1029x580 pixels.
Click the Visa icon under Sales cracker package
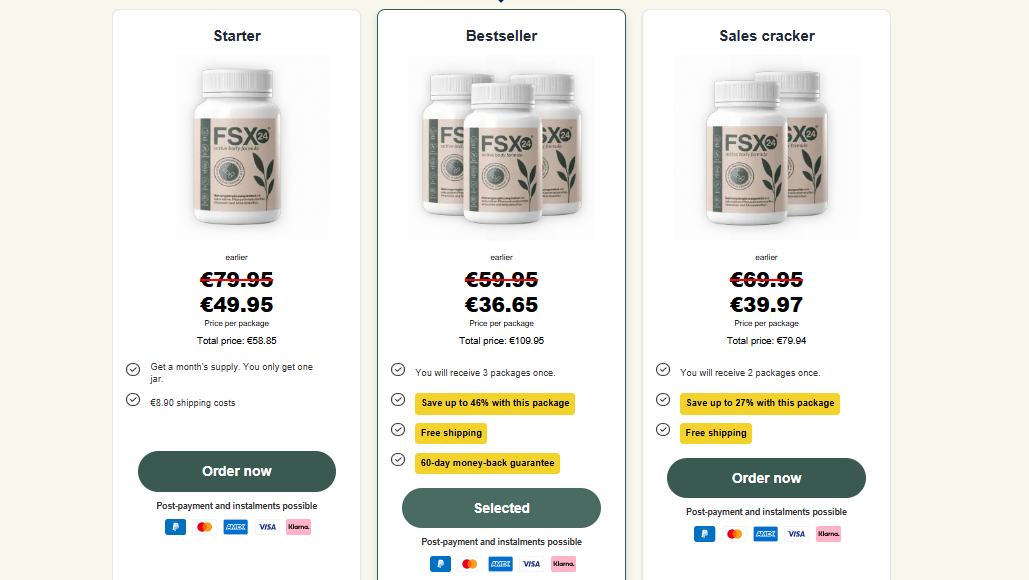pyautogui.click(x=796, y=534)
